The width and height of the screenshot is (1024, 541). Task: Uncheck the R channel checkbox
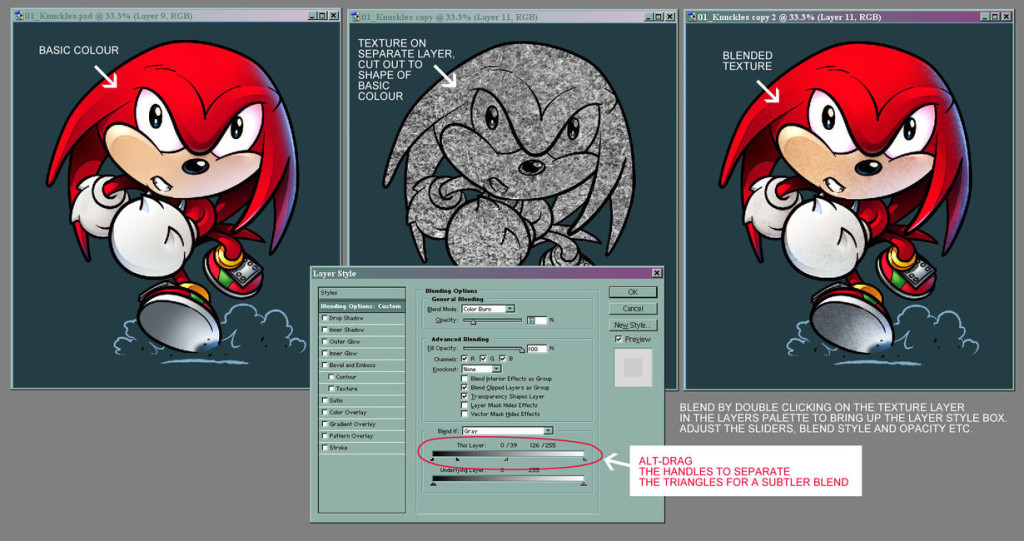(x=464, y=359)
